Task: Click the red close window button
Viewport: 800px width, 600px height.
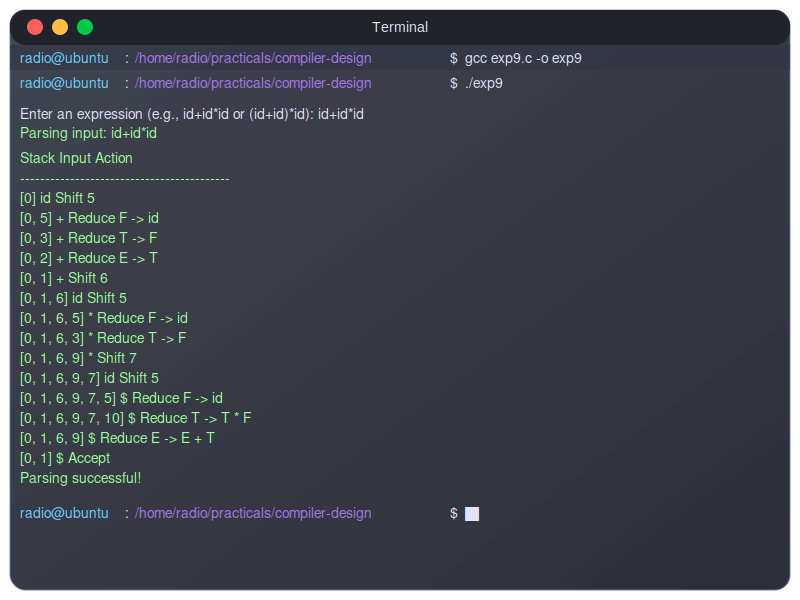Action: (35, 27)
